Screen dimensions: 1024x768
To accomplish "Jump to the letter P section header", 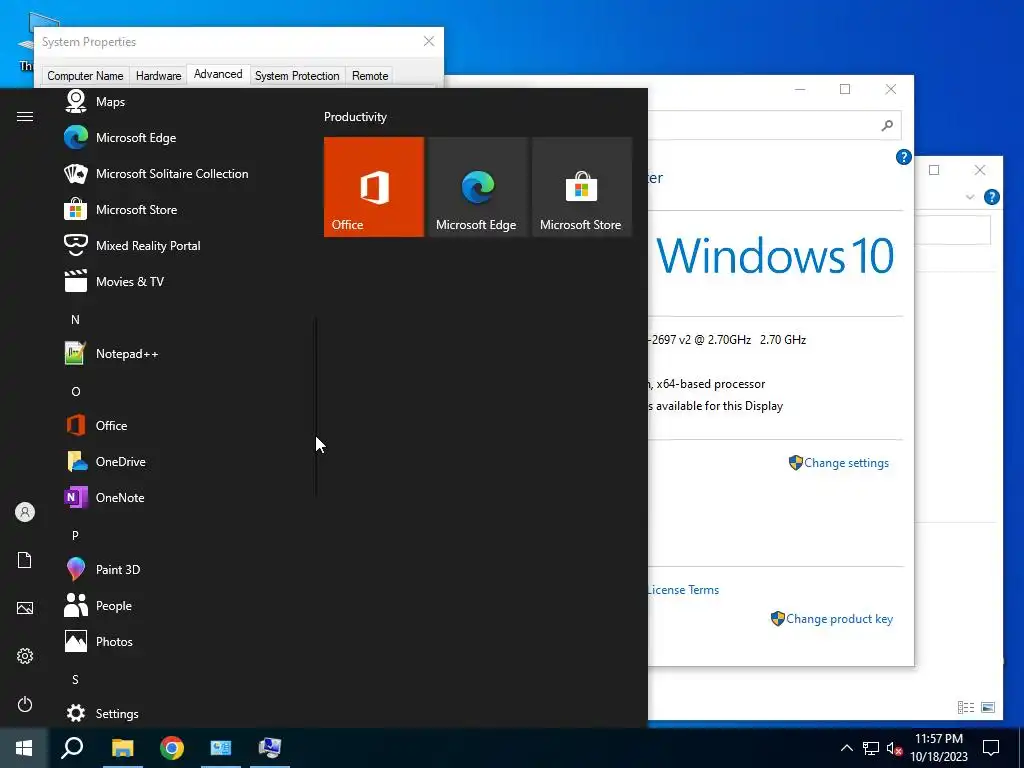I will pos(75,535).
